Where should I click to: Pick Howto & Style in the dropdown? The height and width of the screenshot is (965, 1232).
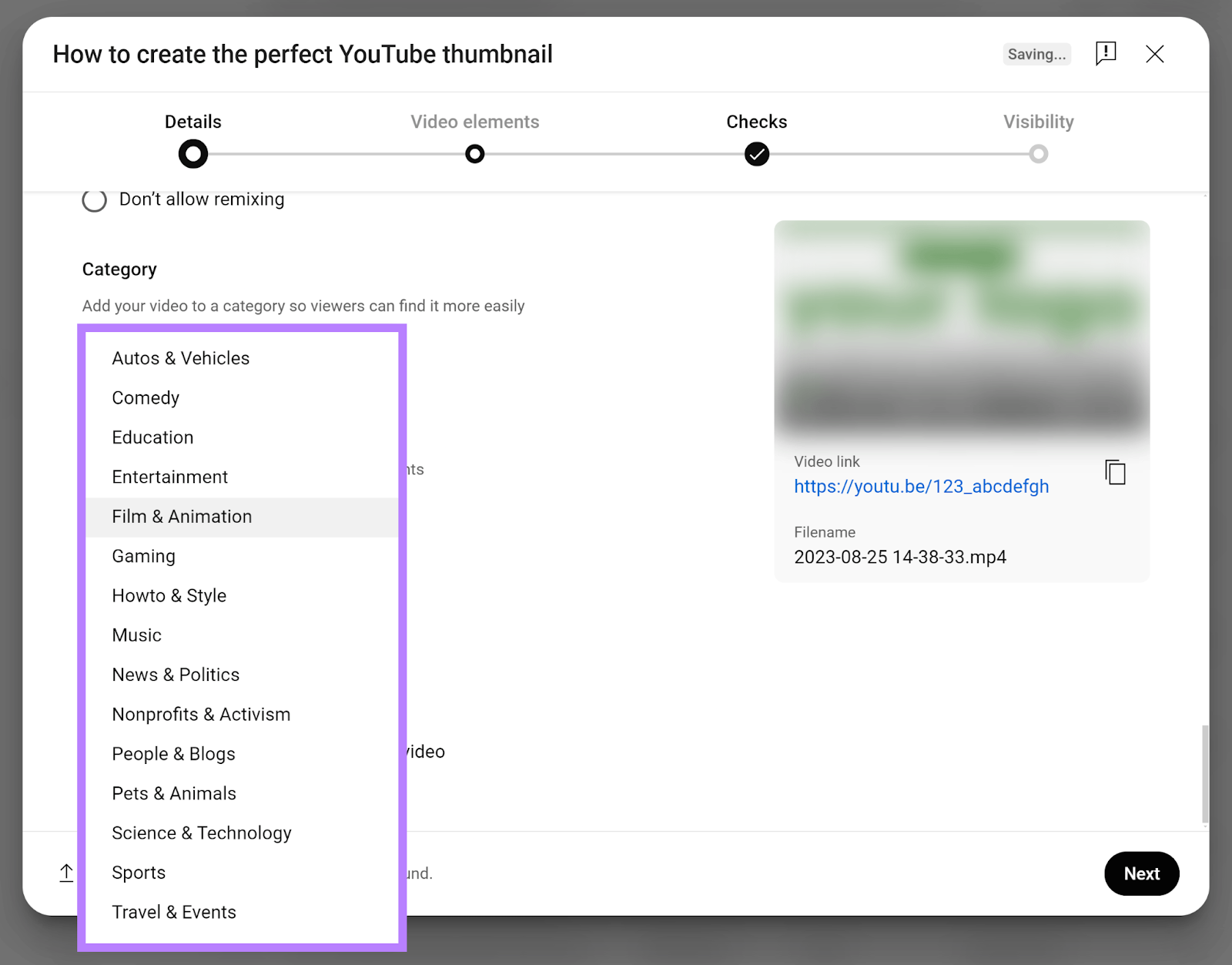point(169,596)
